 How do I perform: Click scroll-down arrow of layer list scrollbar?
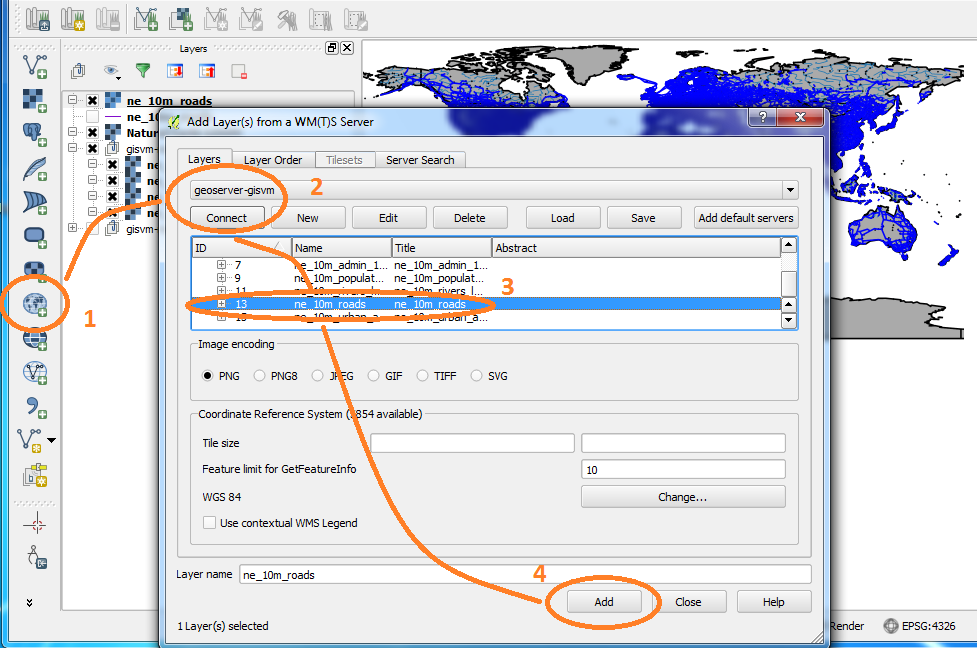(x=789, y=320)
